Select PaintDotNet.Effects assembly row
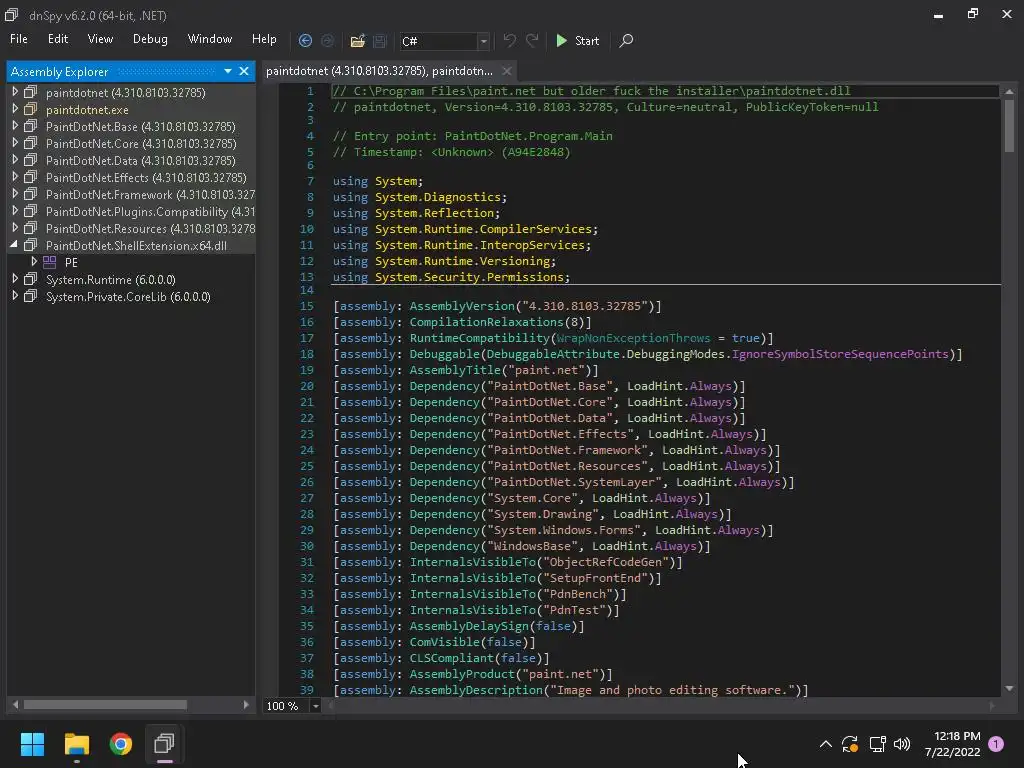Viewport: 1024px width, 768px height. pyautogui.click(x=146, y=178)
